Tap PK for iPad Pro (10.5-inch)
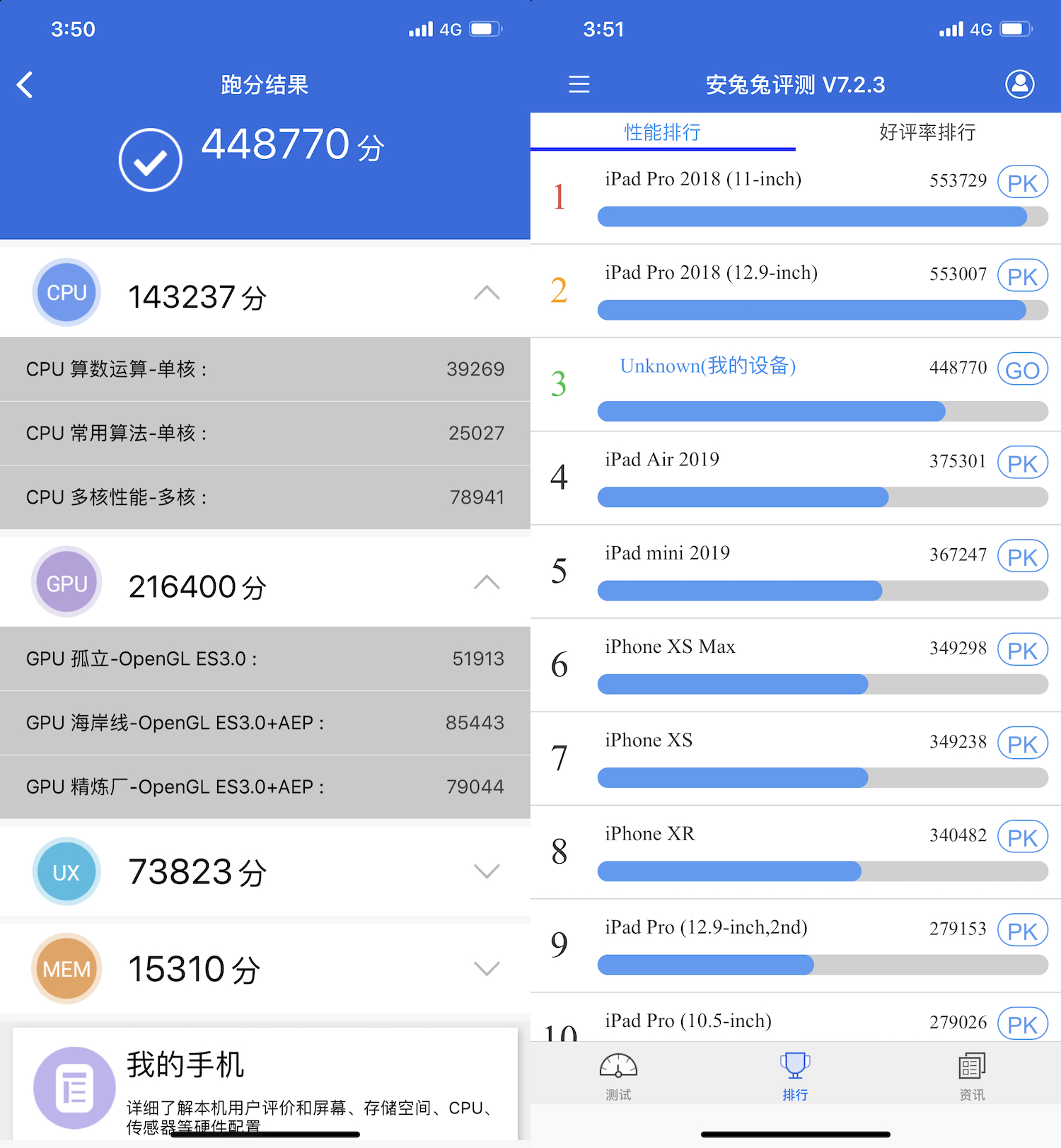 tap(1022, 1024)
